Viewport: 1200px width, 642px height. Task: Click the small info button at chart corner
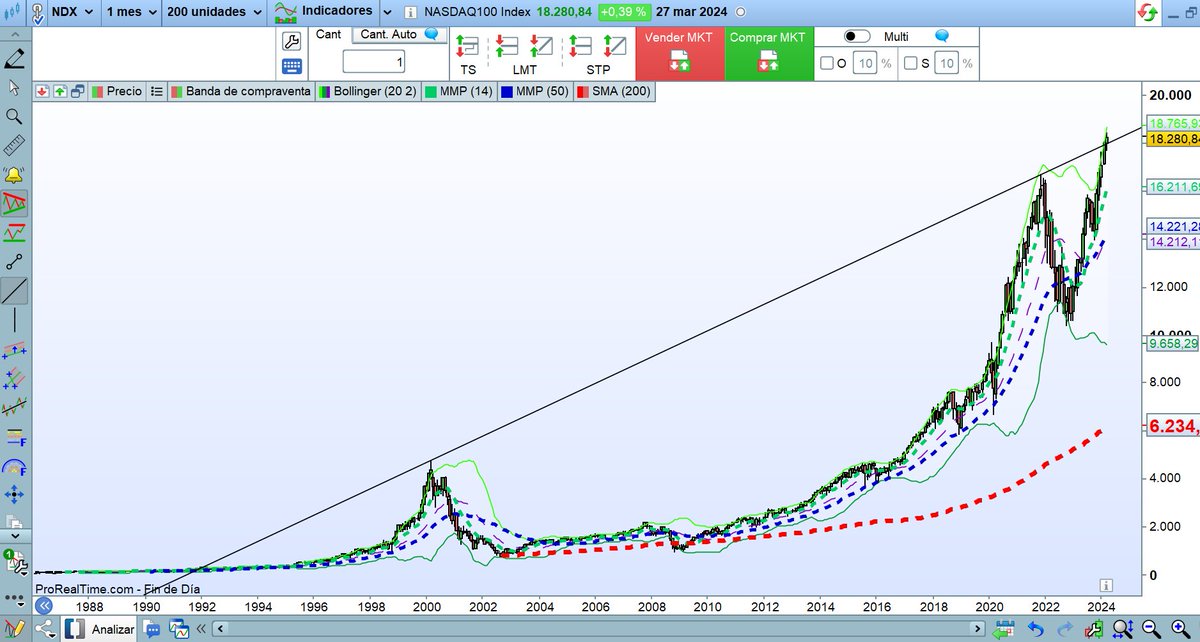(1107, 584)
